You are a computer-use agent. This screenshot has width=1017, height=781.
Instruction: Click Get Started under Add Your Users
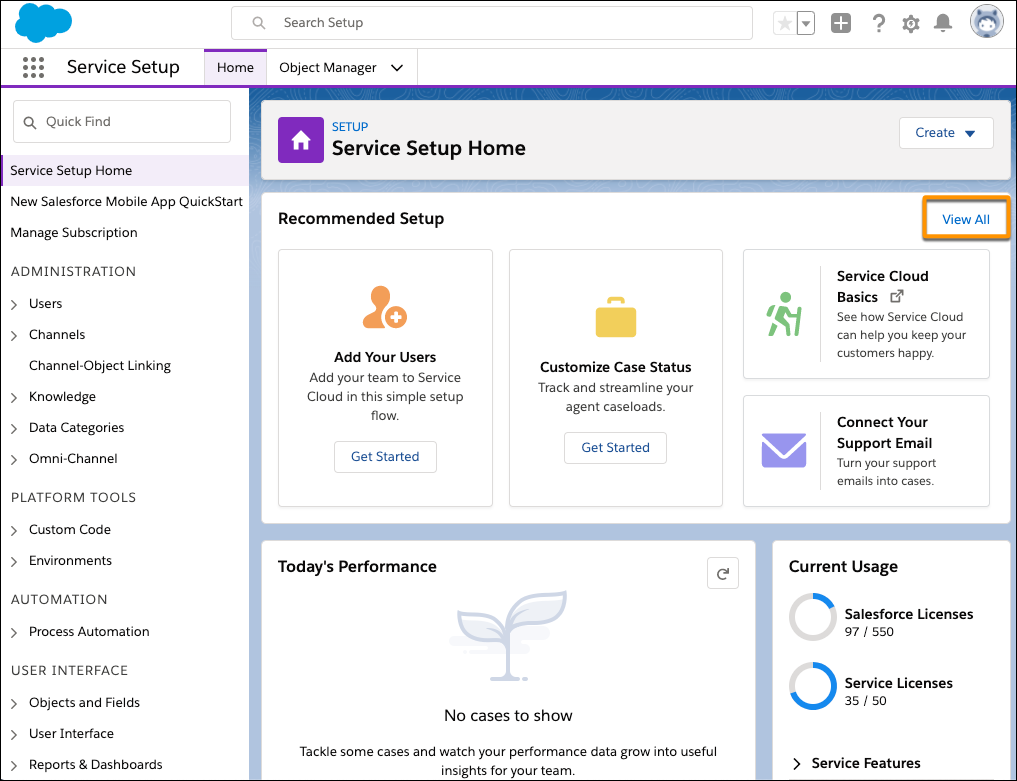click(x=385, y=457)
